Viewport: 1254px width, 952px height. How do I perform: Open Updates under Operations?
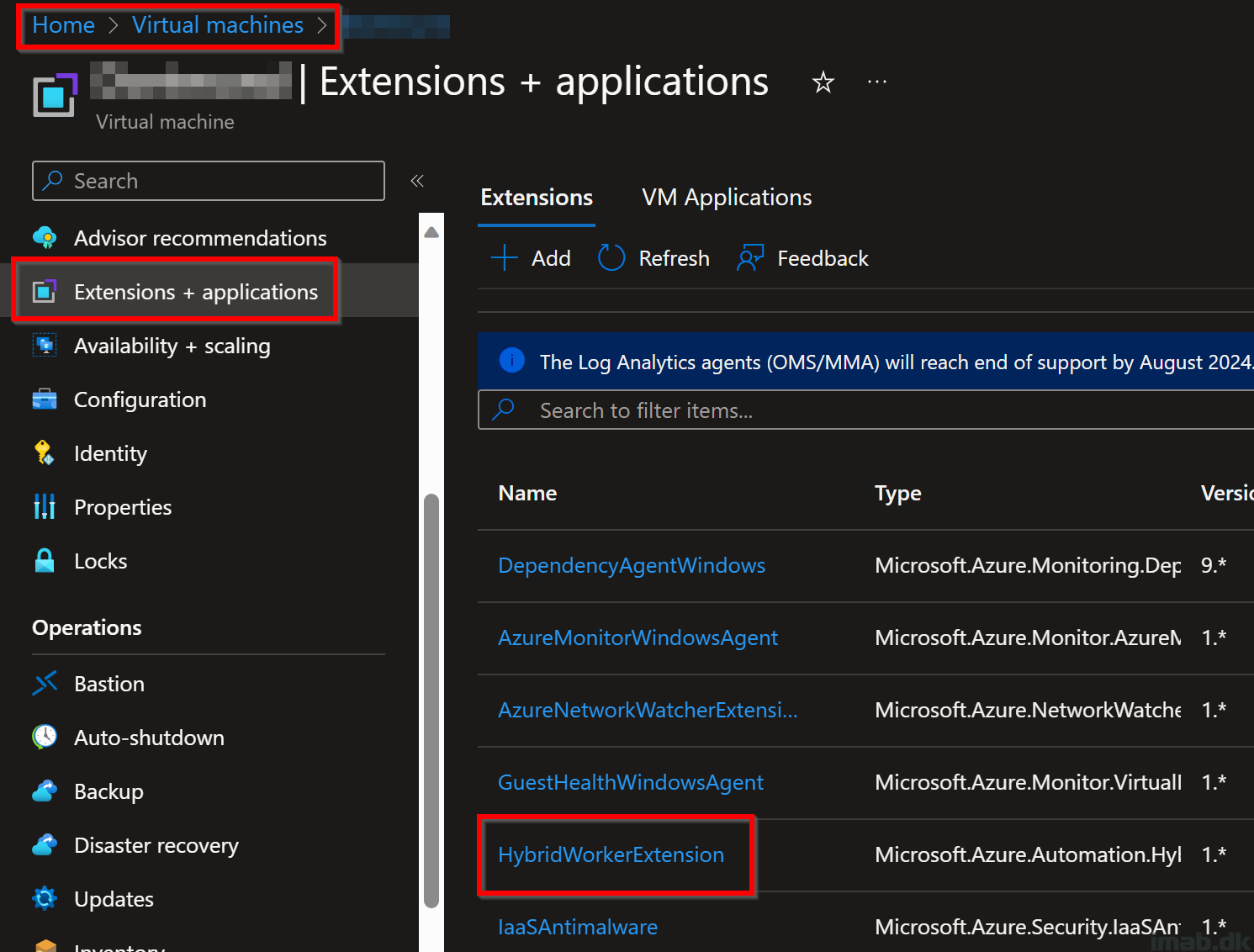[114, 899]
